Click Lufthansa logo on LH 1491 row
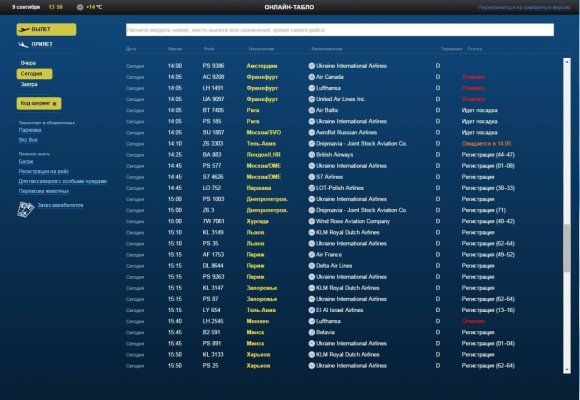The width and height of the screenshot is (580, 400). 311,88
